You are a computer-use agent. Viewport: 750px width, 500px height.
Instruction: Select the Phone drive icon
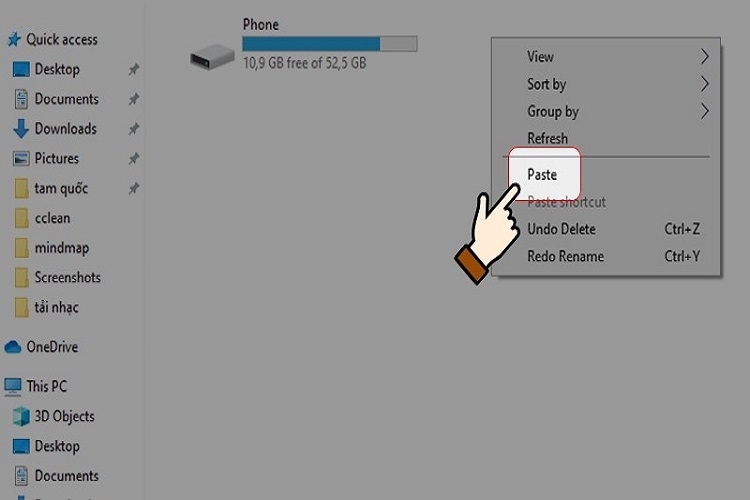212,57
